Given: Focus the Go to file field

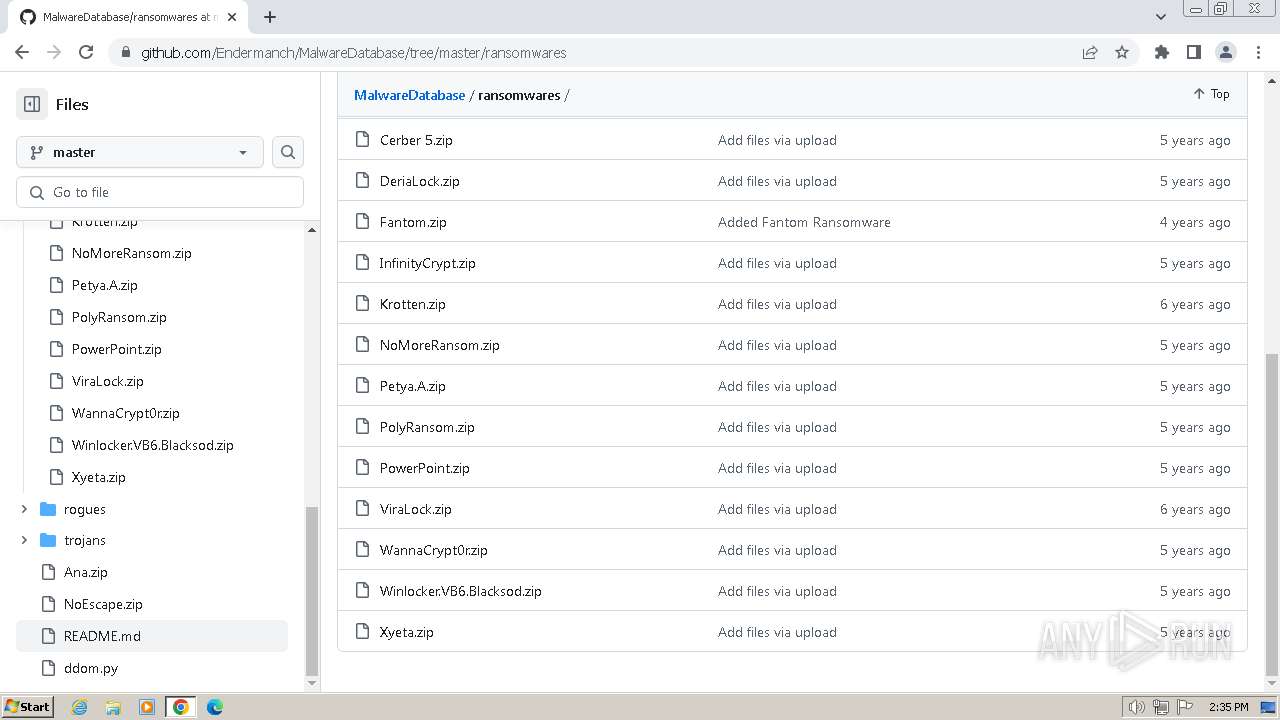Looking at the screenshot, I should click(160, 192).
